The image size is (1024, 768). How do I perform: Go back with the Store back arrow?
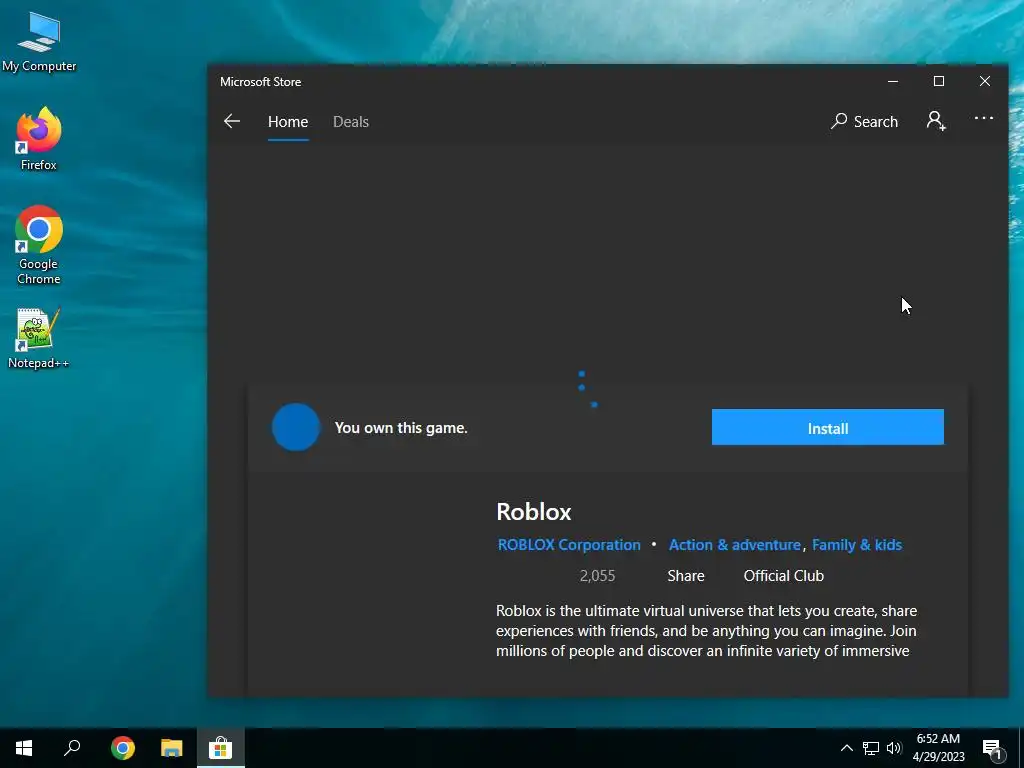tap(232, 121)
